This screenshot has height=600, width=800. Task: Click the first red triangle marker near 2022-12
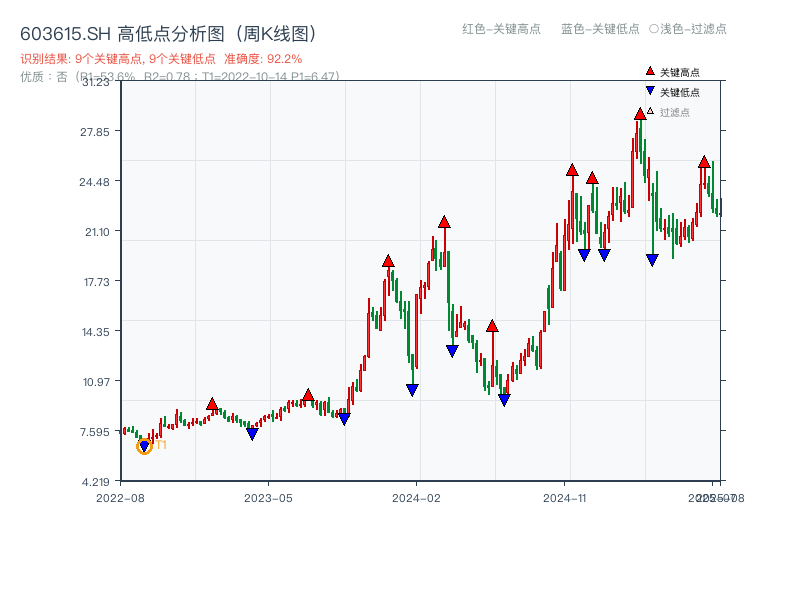pyautogui.click(x=212, y=404)
